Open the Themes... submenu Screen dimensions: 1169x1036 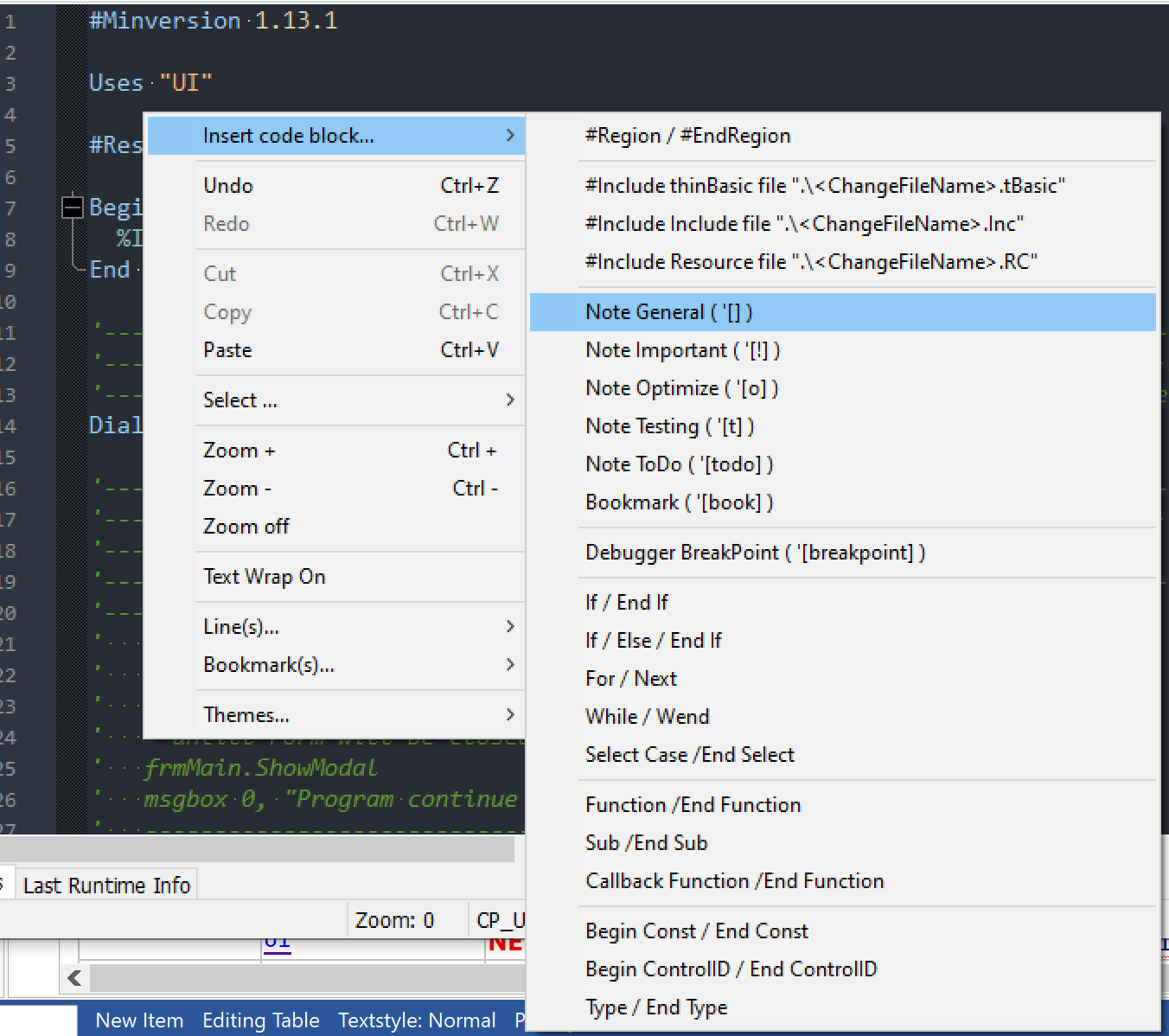point(246,715)
